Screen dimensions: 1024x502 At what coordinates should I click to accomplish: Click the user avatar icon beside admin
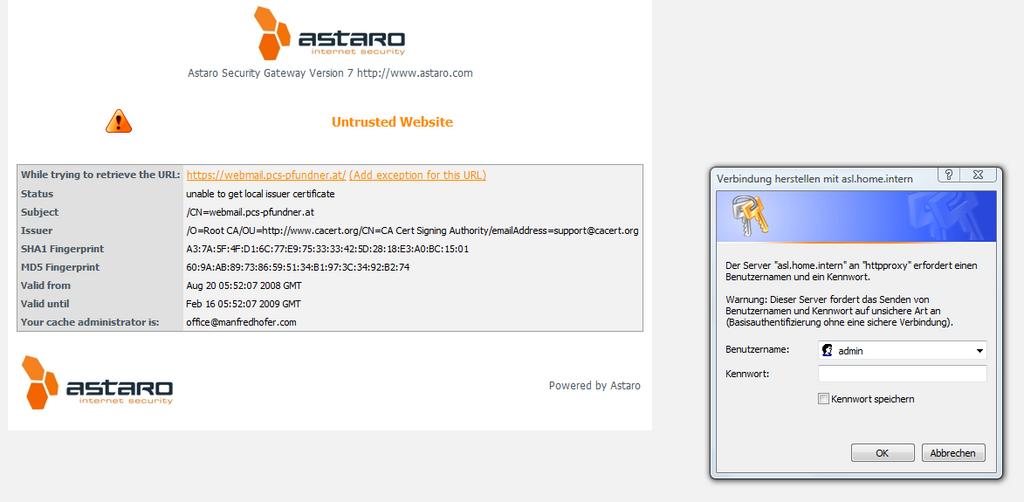coord(827,351)
